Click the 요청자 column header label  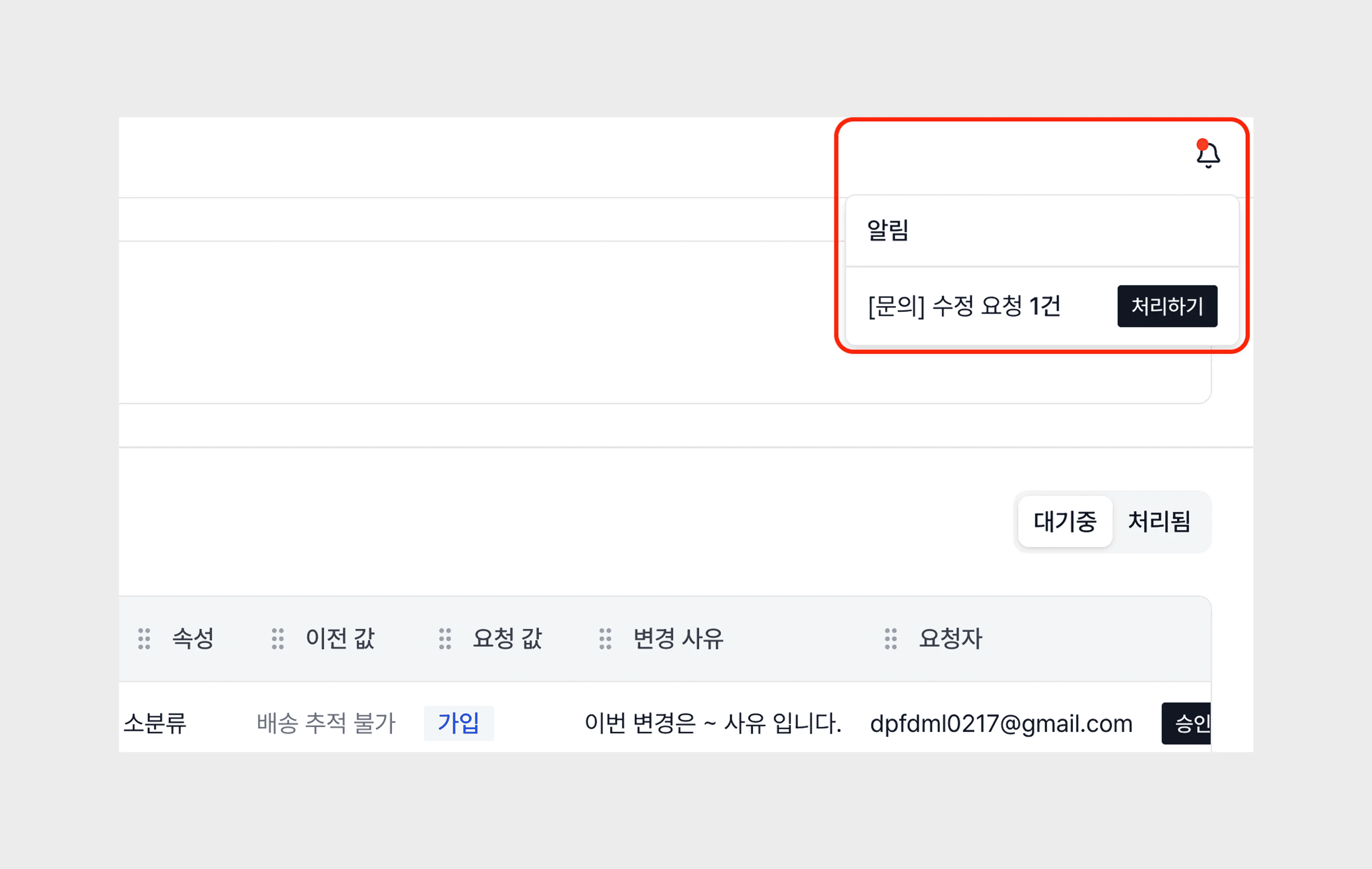tap(950, 639)
